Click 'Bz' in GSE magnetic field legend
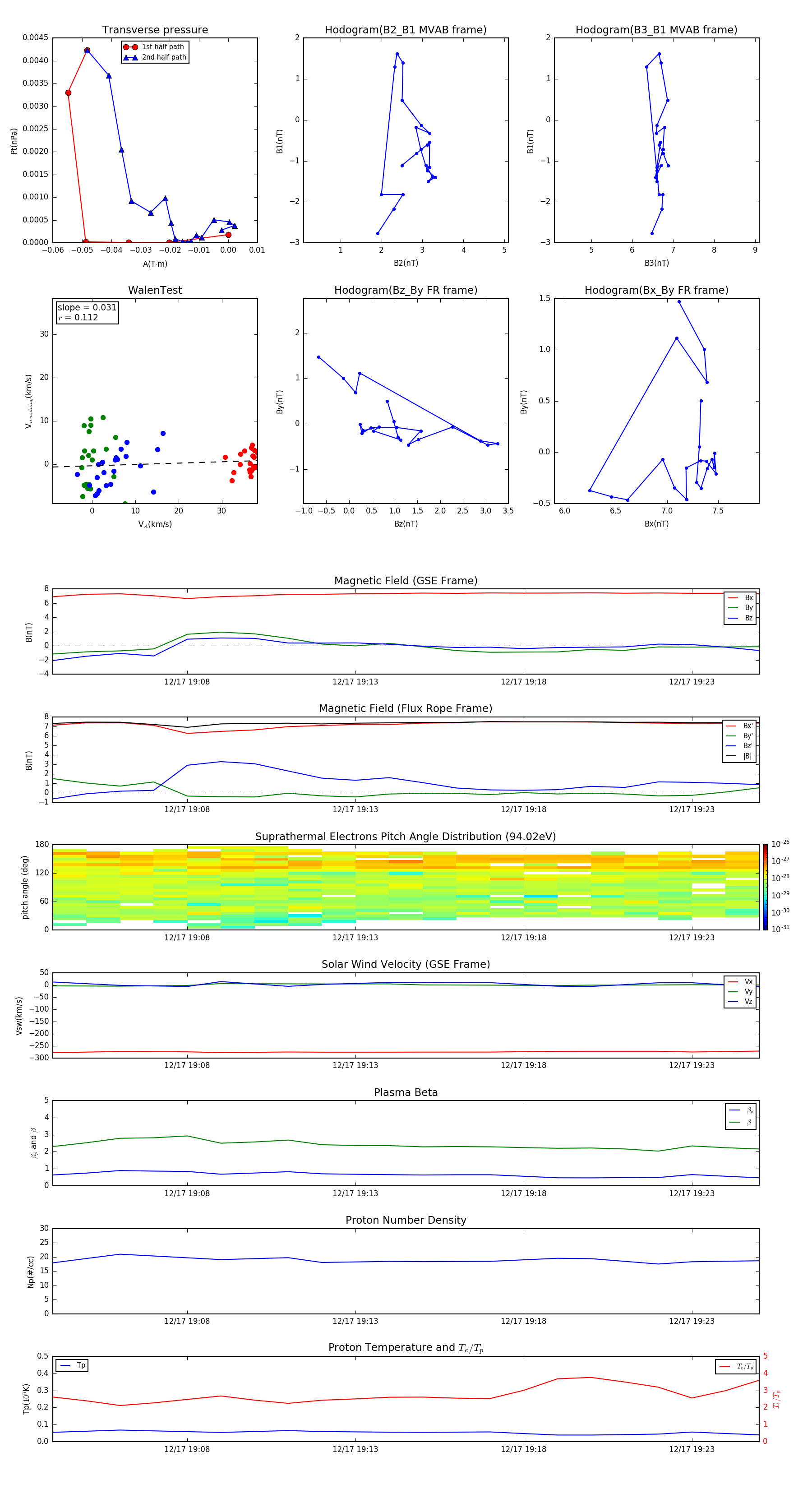The height and width of the screenshot is (1489, 812). pyautogui.click(x=741, y=618)
